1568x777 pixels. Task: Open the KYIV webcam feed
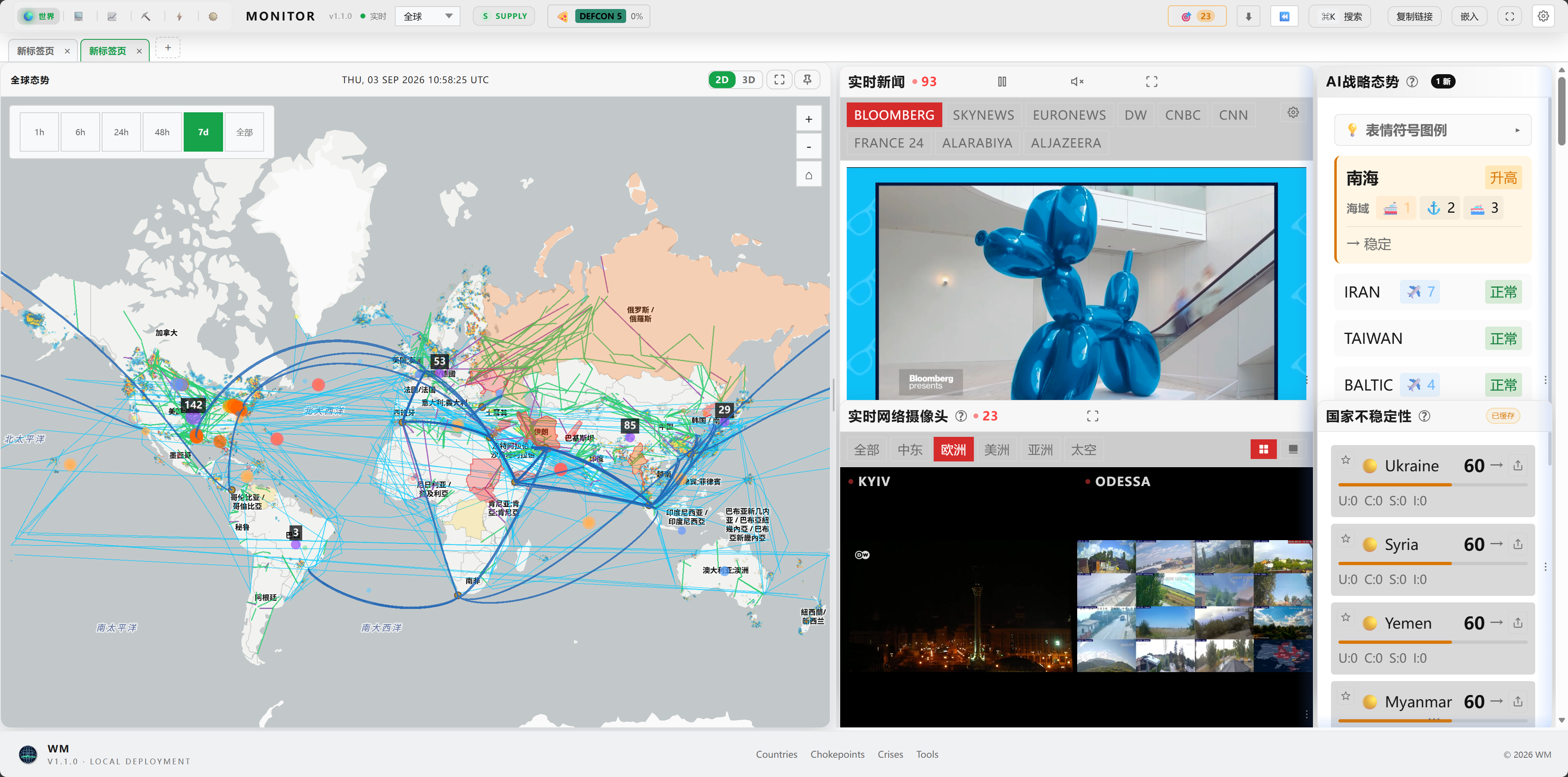[x=959, y=596]
